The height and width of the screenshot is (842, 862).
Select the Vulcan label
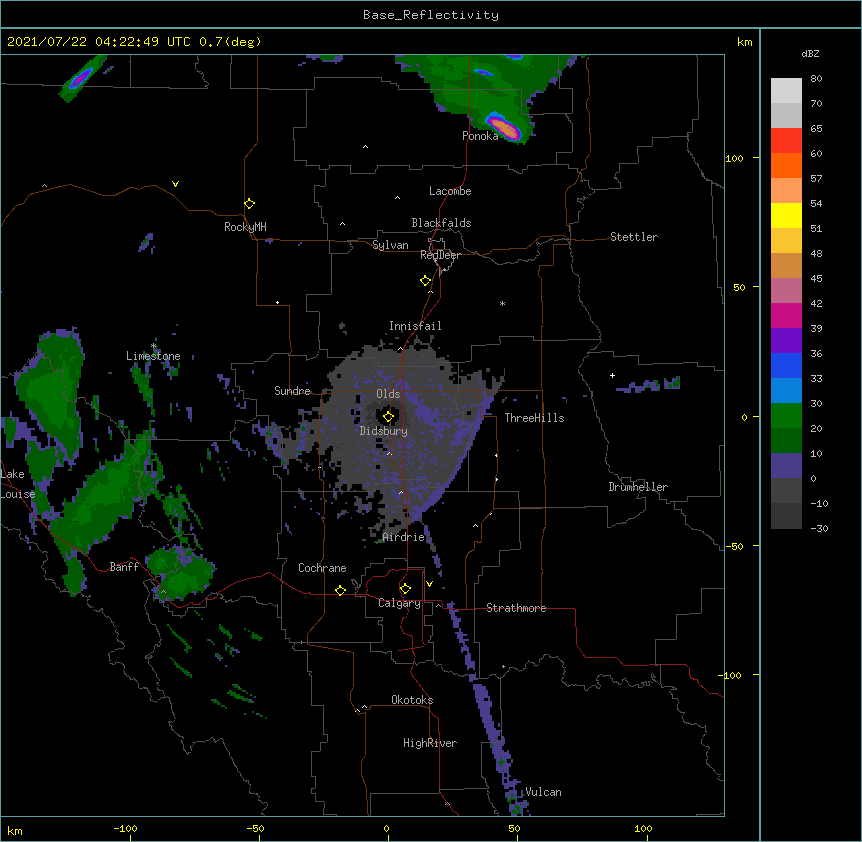point(543,792)
